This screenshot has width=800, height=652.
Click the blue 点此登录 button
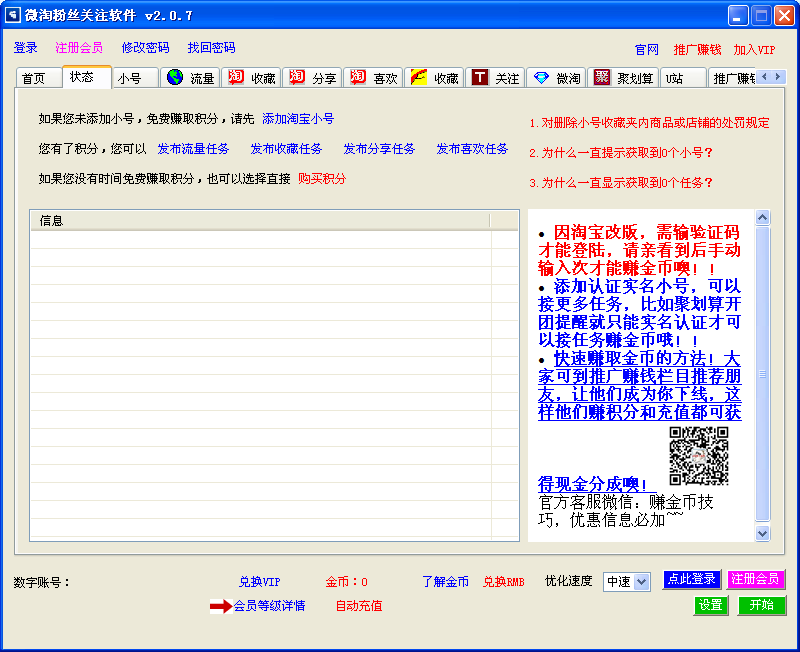692,579
